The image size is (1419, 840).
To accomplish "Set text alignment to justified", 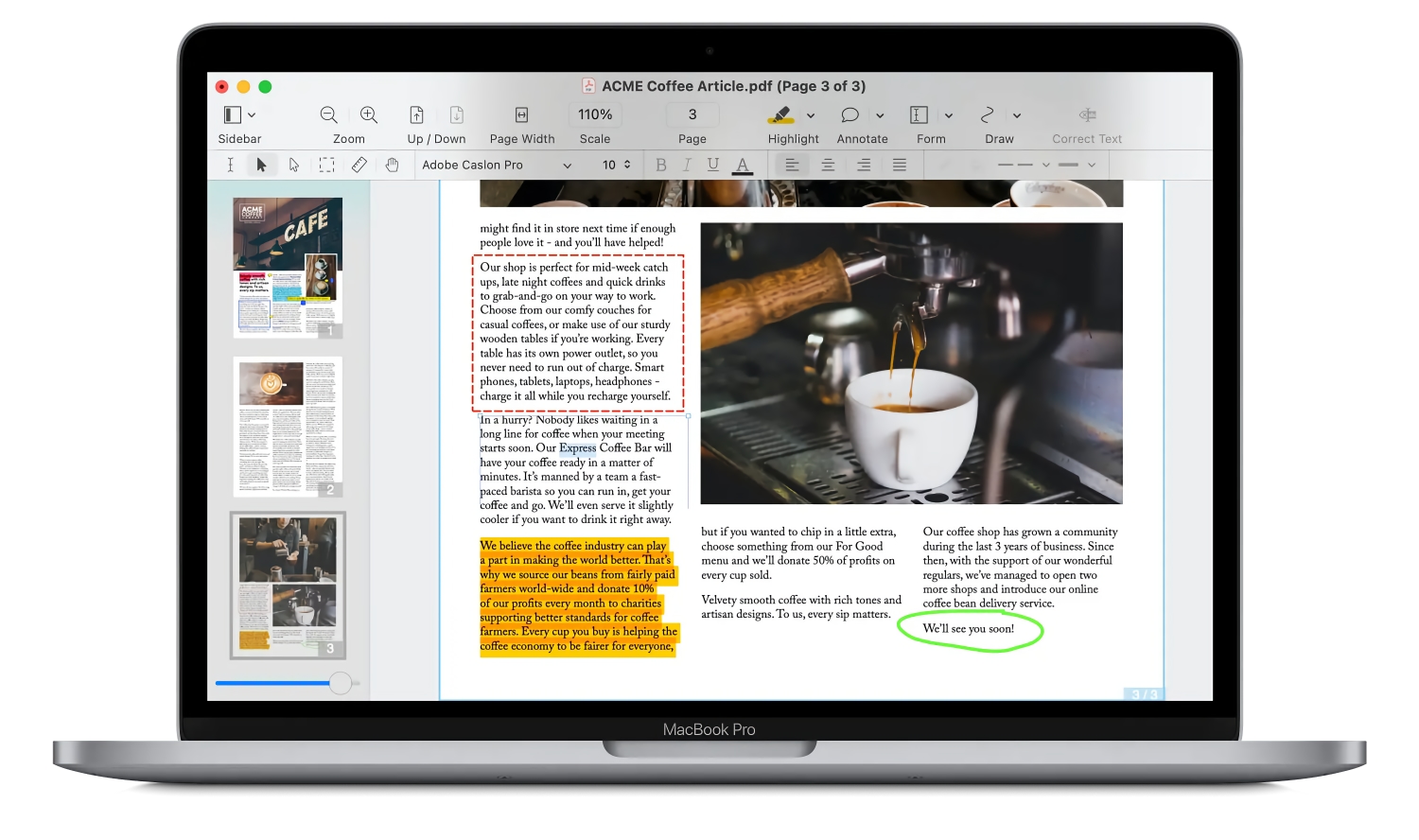I will [x=900, y=165].
